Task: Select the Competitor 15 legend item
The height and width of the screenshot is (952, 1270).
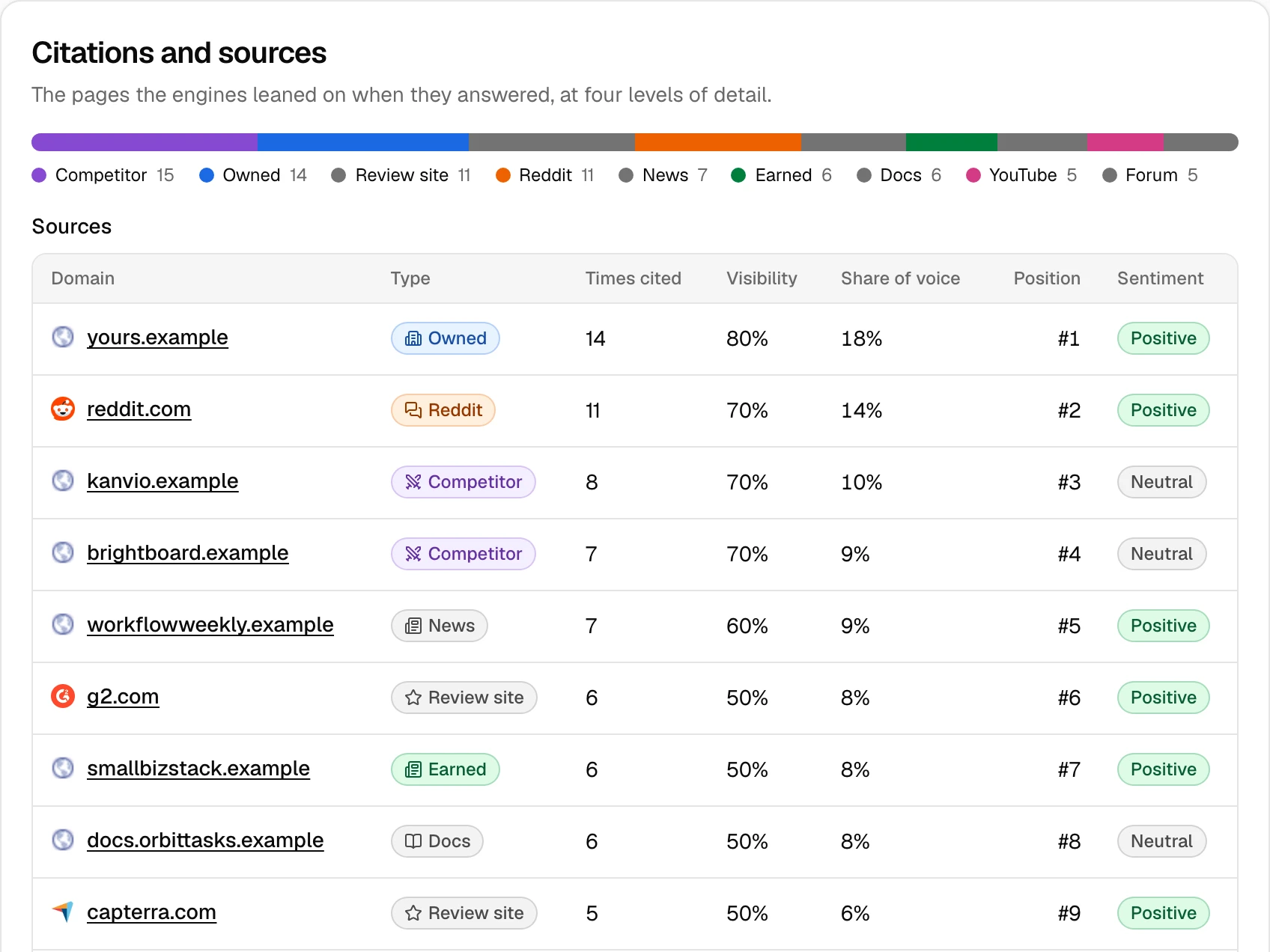Action: [x=103, y=175]
